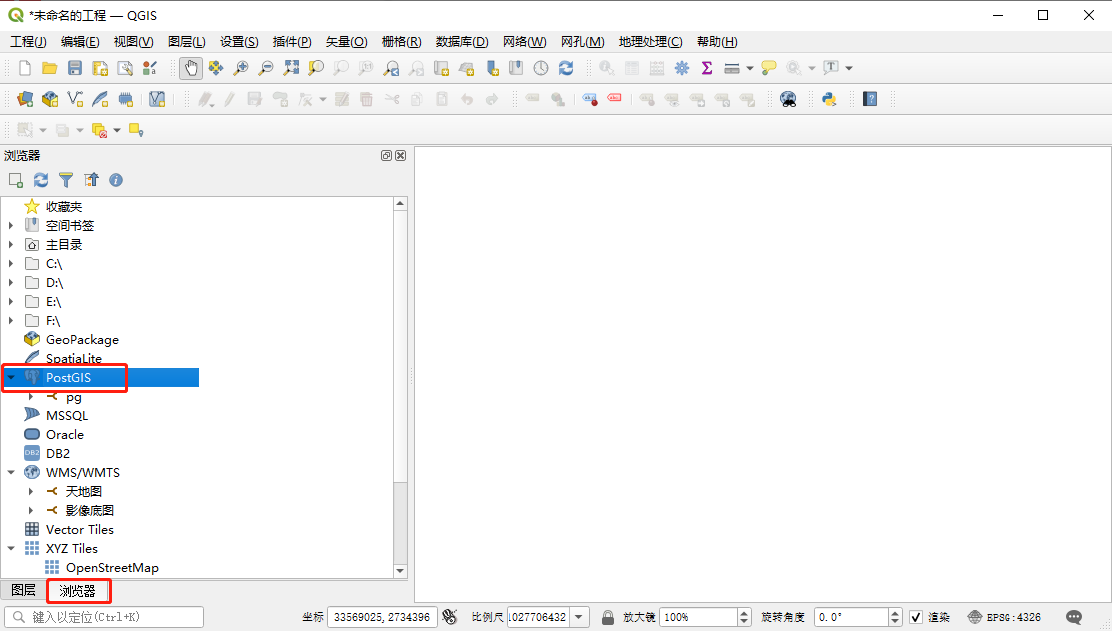Viewport: 1112px width, 631px height.
Task: Select the Zoom In magnifier tool
Action: tap(241, 68)
